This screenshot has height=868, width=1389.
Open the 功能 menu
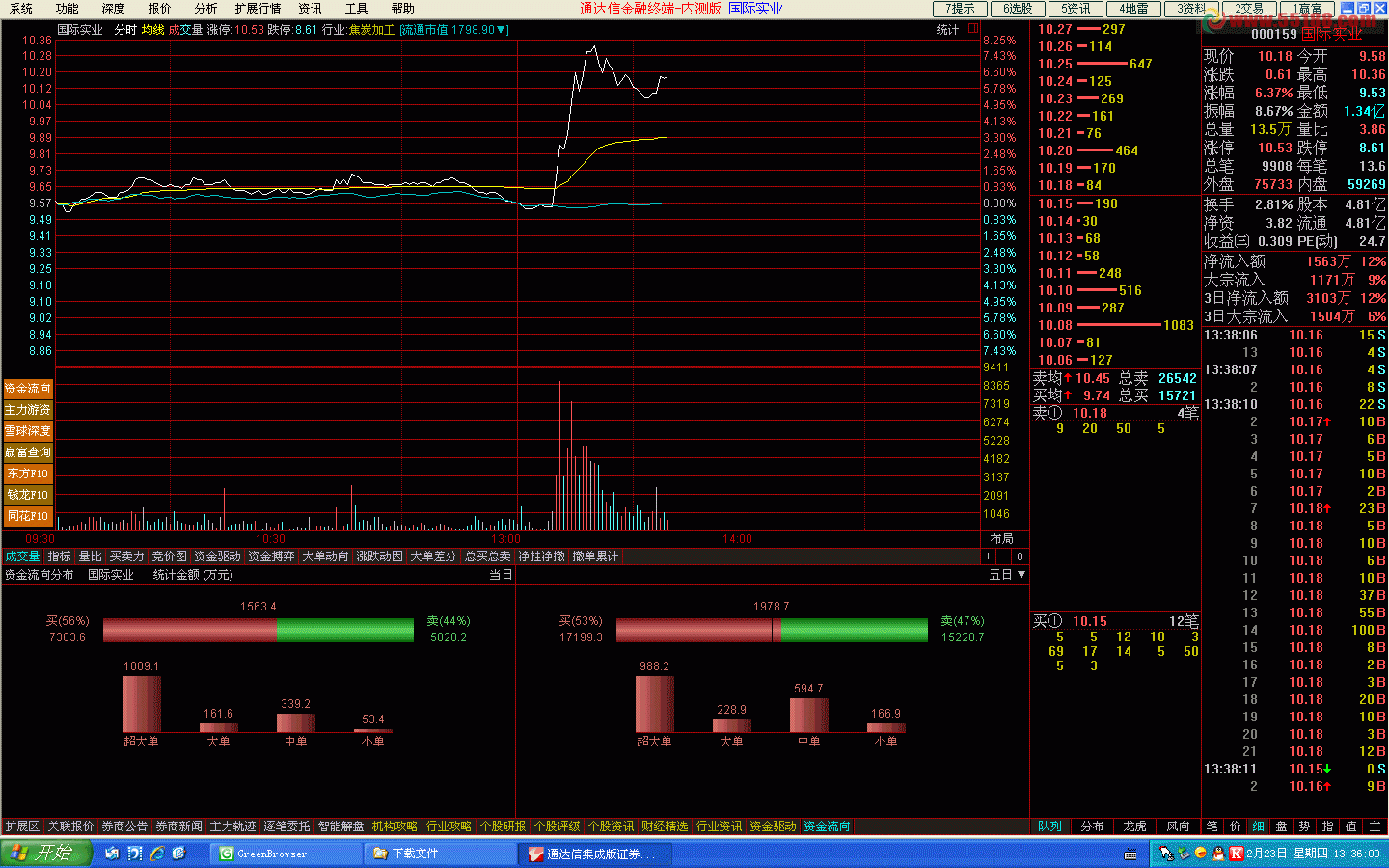[x=67, y=8]
